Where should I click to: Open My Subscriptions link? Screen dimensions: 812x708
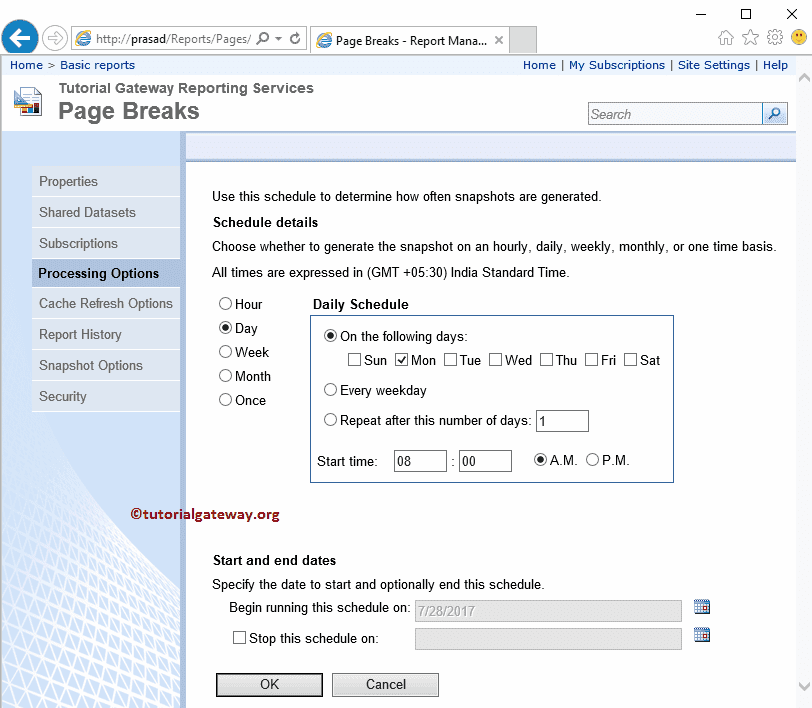click(617, 65)
